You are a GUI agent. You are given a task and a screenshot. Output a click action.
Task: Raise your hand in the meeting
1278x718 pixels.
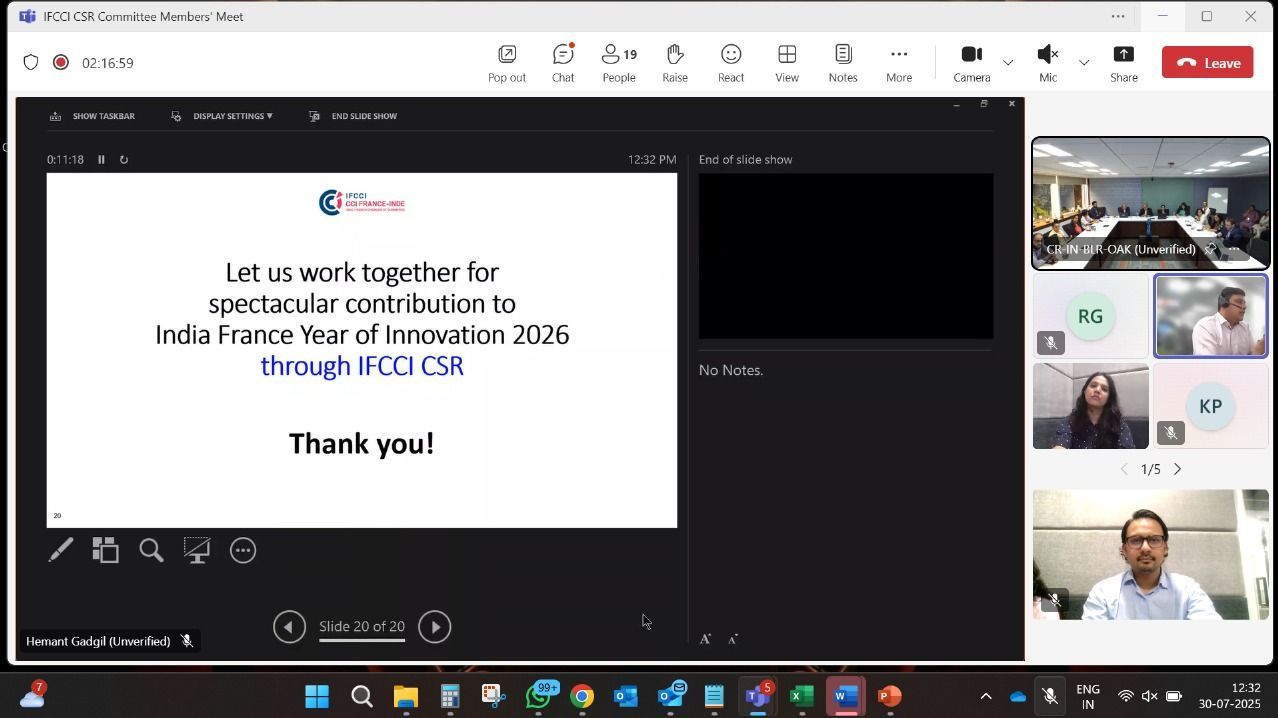[x=675, y=63]
